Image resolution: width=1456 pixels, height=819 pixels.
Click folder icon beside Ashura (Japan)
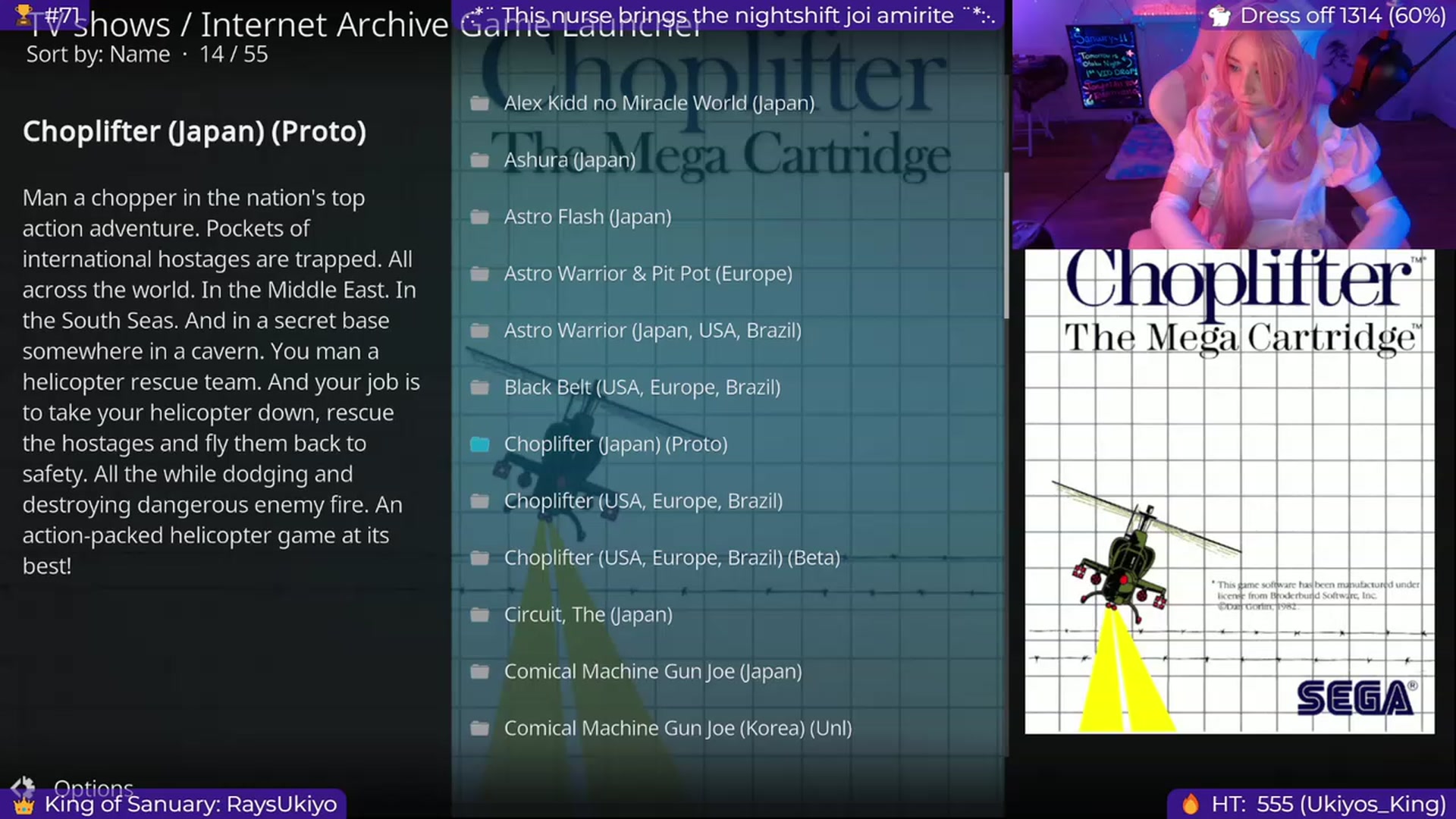479,160
